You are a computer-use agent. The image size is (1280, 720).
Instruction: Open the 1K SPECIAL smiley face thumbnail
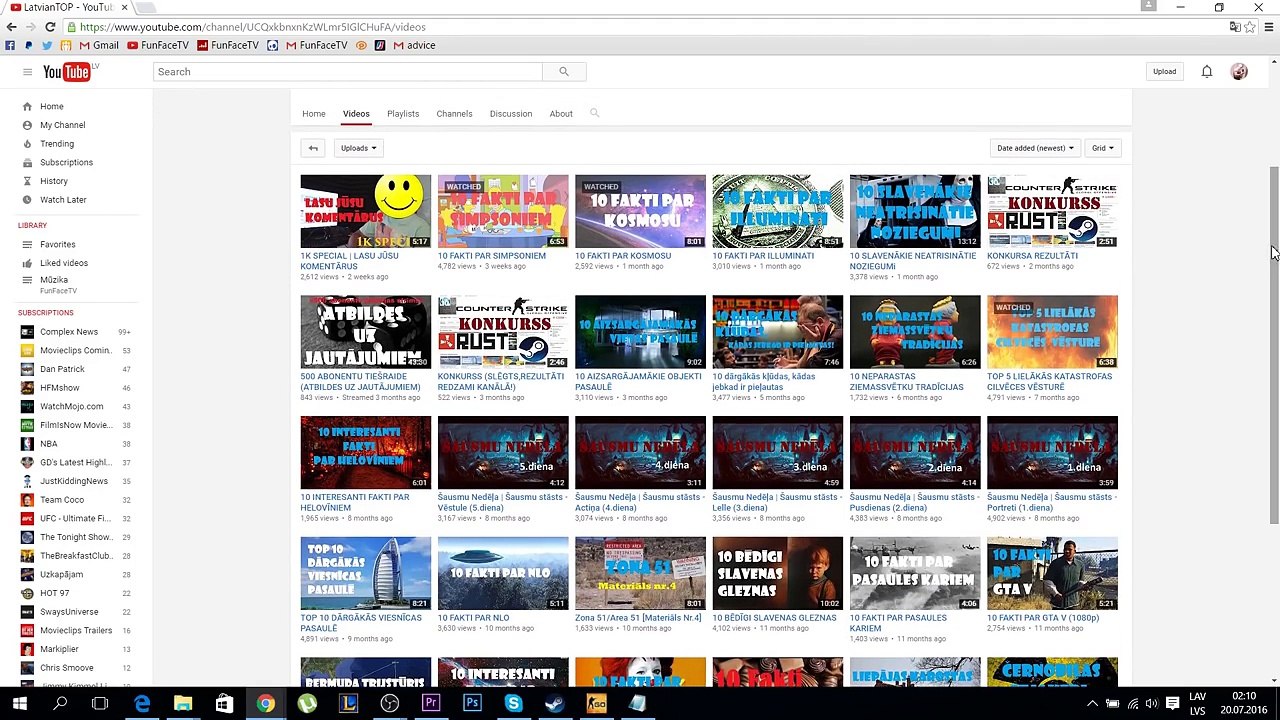click(366, 211)
